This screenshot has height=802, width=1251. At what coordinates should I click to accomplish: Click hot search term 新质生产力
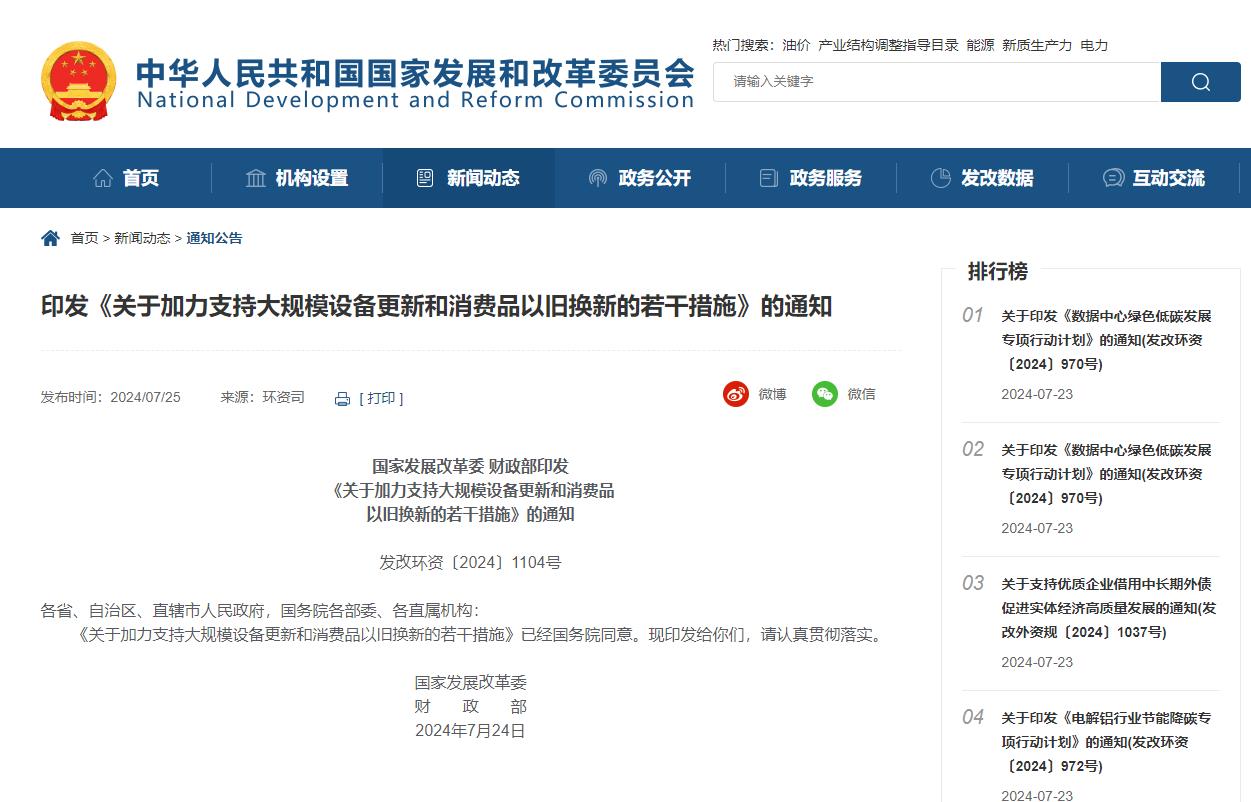[x=1036, y=45]
